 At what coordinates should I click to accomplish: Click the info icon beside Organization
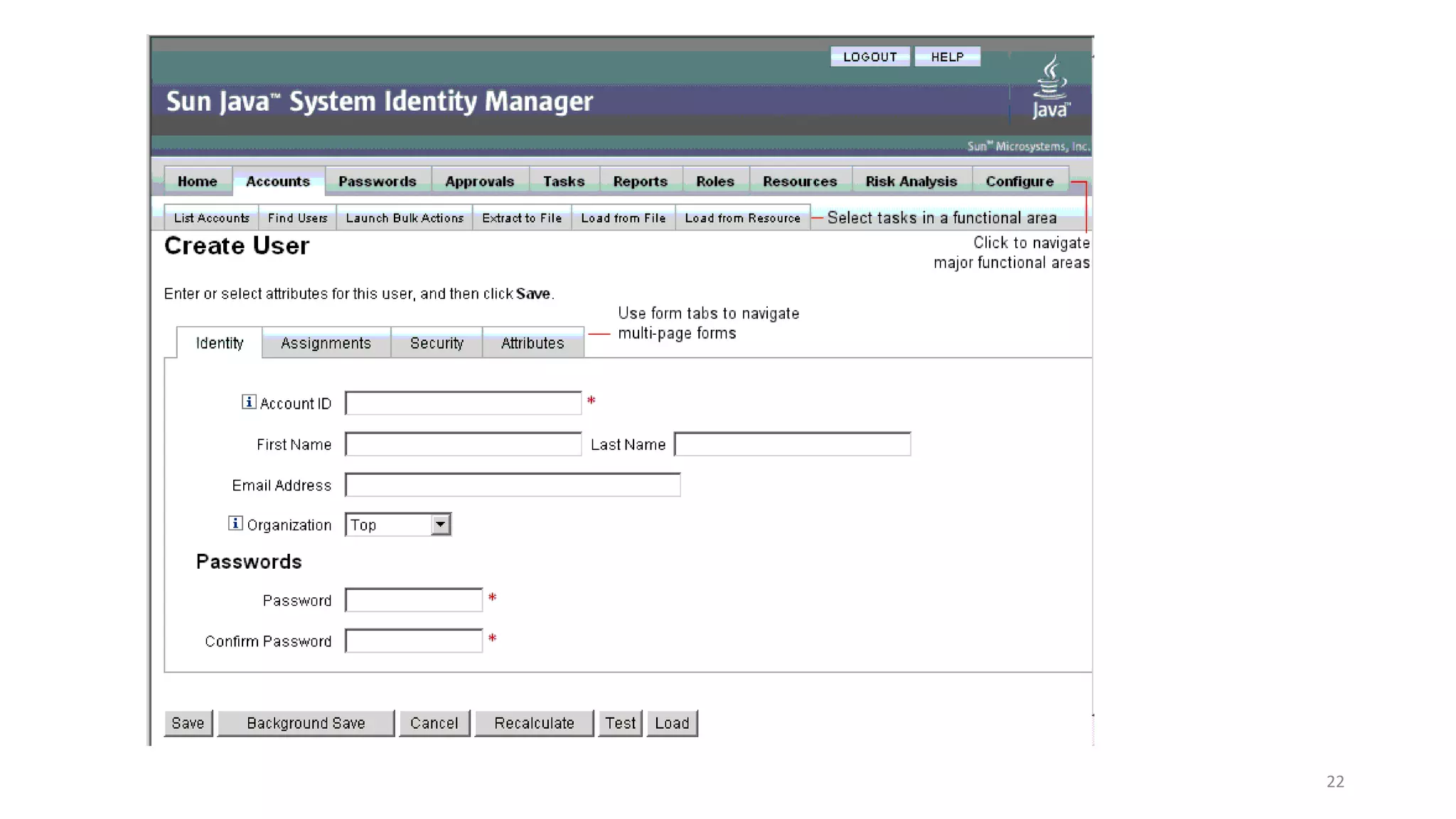pos(235,523)
